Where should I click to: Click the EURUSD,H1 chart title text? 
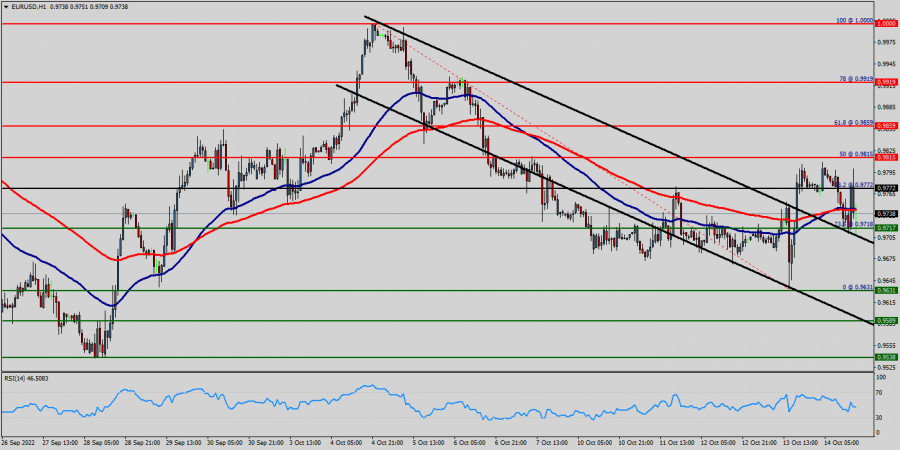(29, 6)
